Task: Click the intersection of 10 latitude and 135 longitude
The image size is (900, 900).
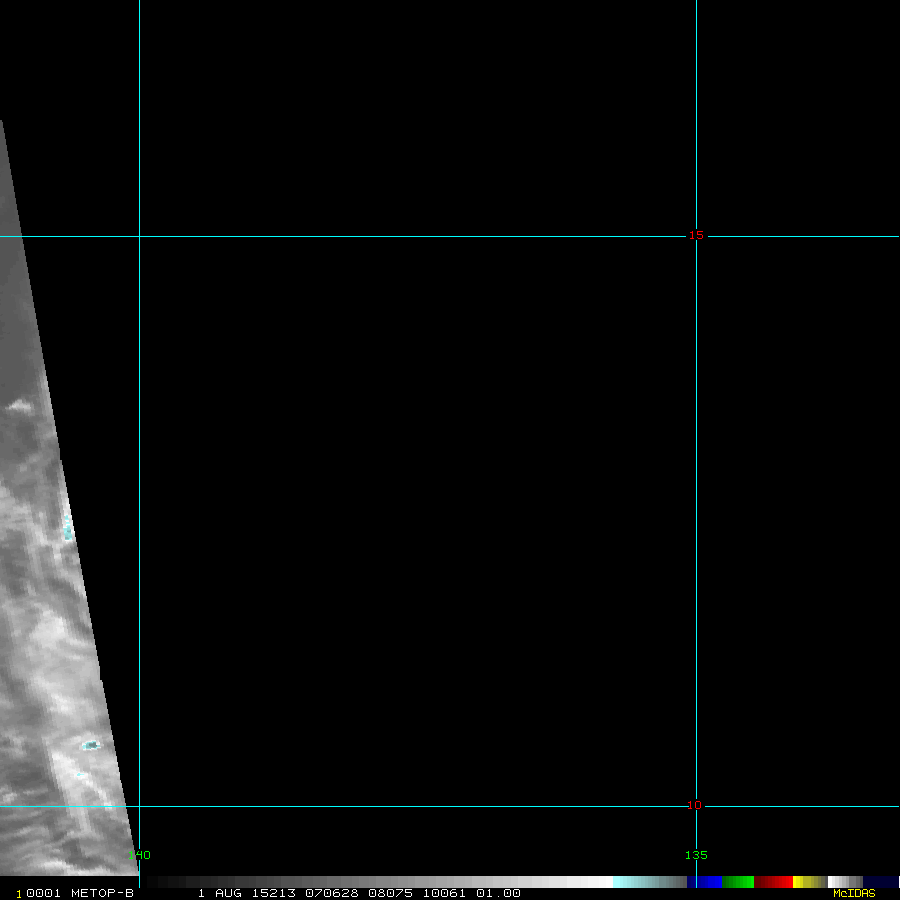Action: pos(696,806)
